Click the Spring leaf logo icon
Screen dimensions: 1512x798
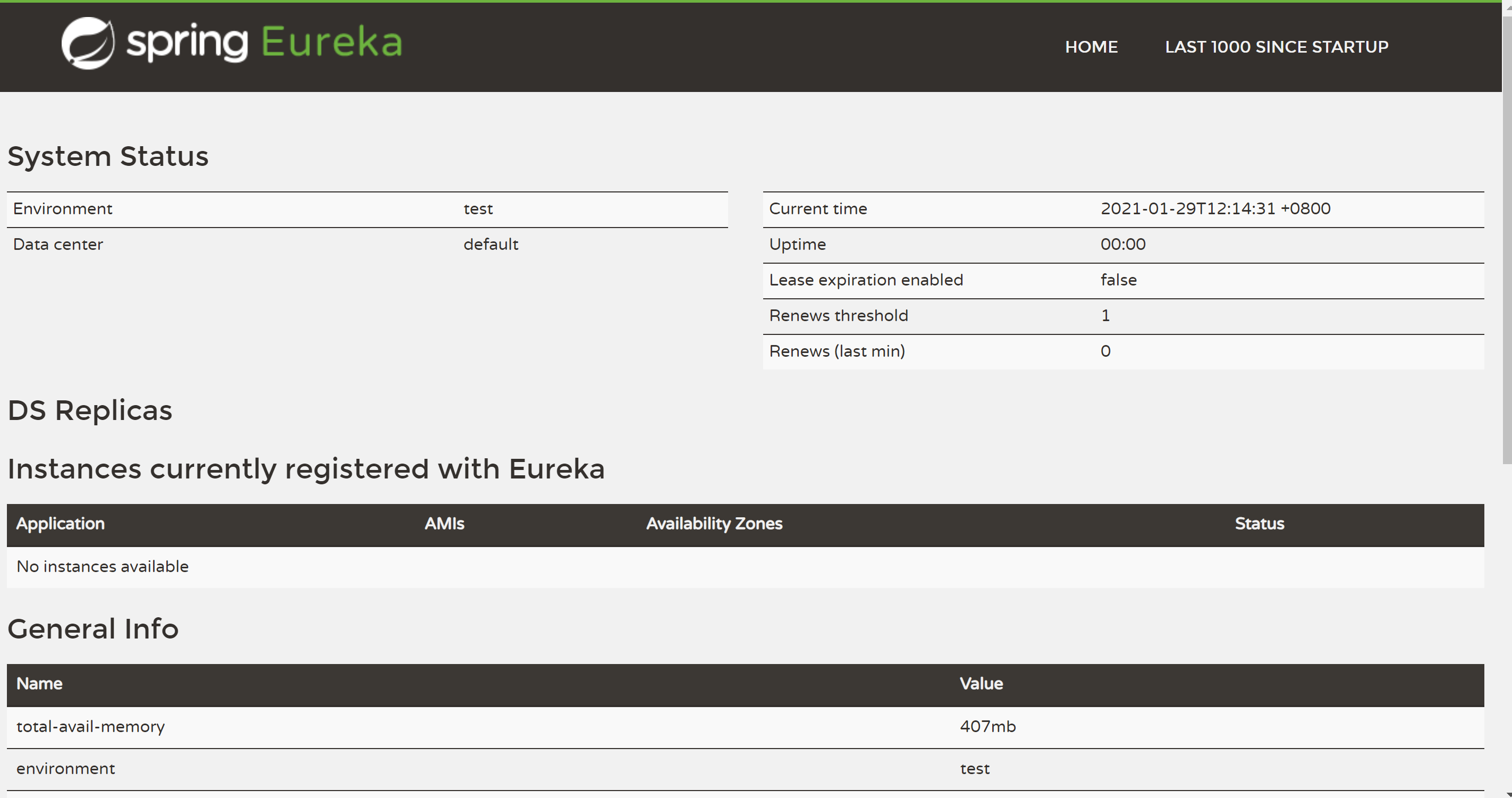click(x=88, y=43)
